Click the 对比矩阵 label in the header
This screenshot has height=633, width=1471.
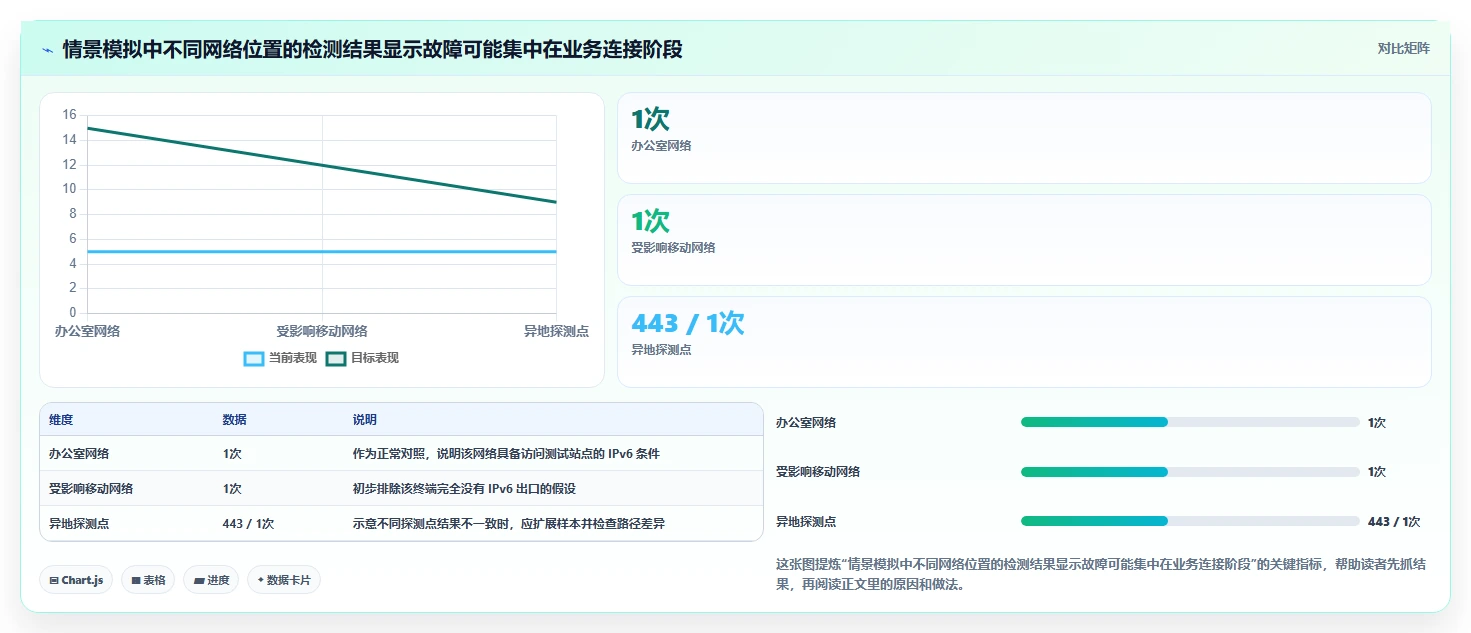(x=1403, y=49)
